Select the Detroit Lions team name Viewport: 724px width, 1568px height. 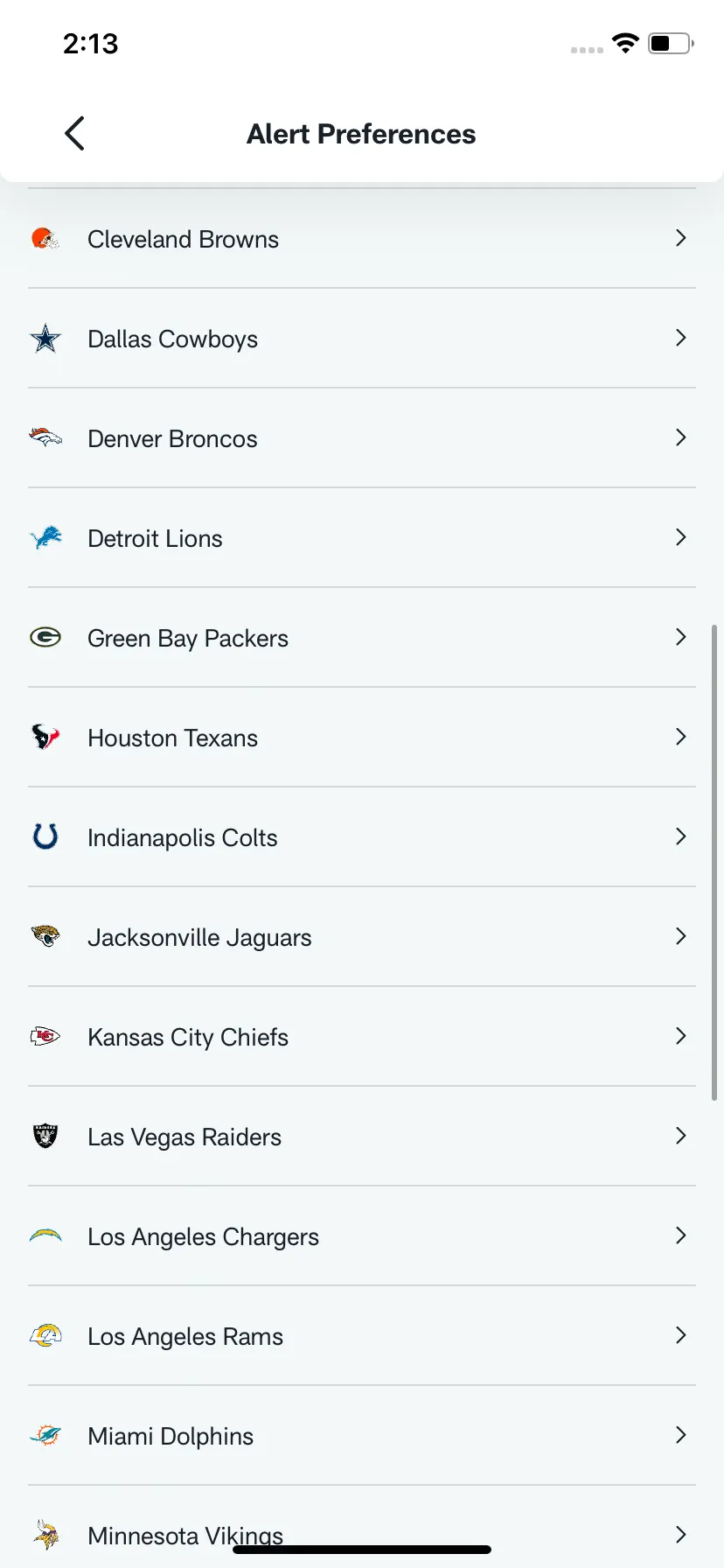(155, 538)
